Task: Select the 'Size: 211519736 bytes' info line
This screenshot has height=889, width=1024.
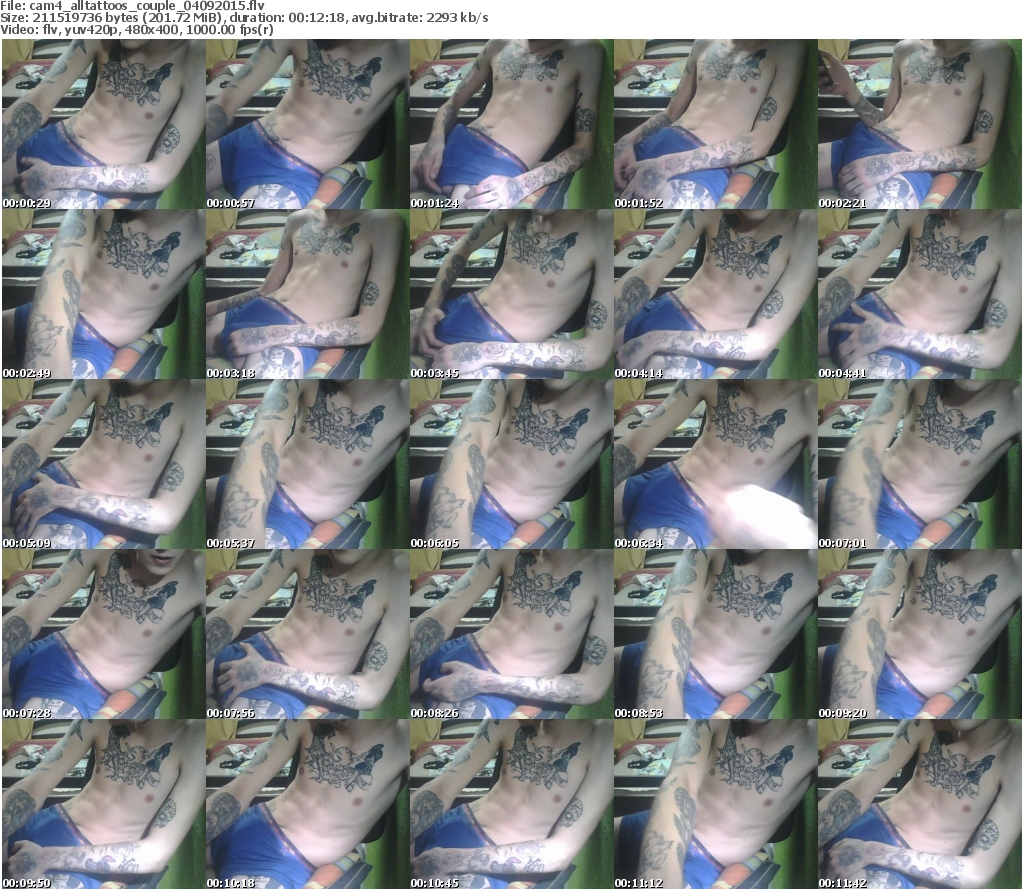Action: pyautogui.click(x=244, y=18)
